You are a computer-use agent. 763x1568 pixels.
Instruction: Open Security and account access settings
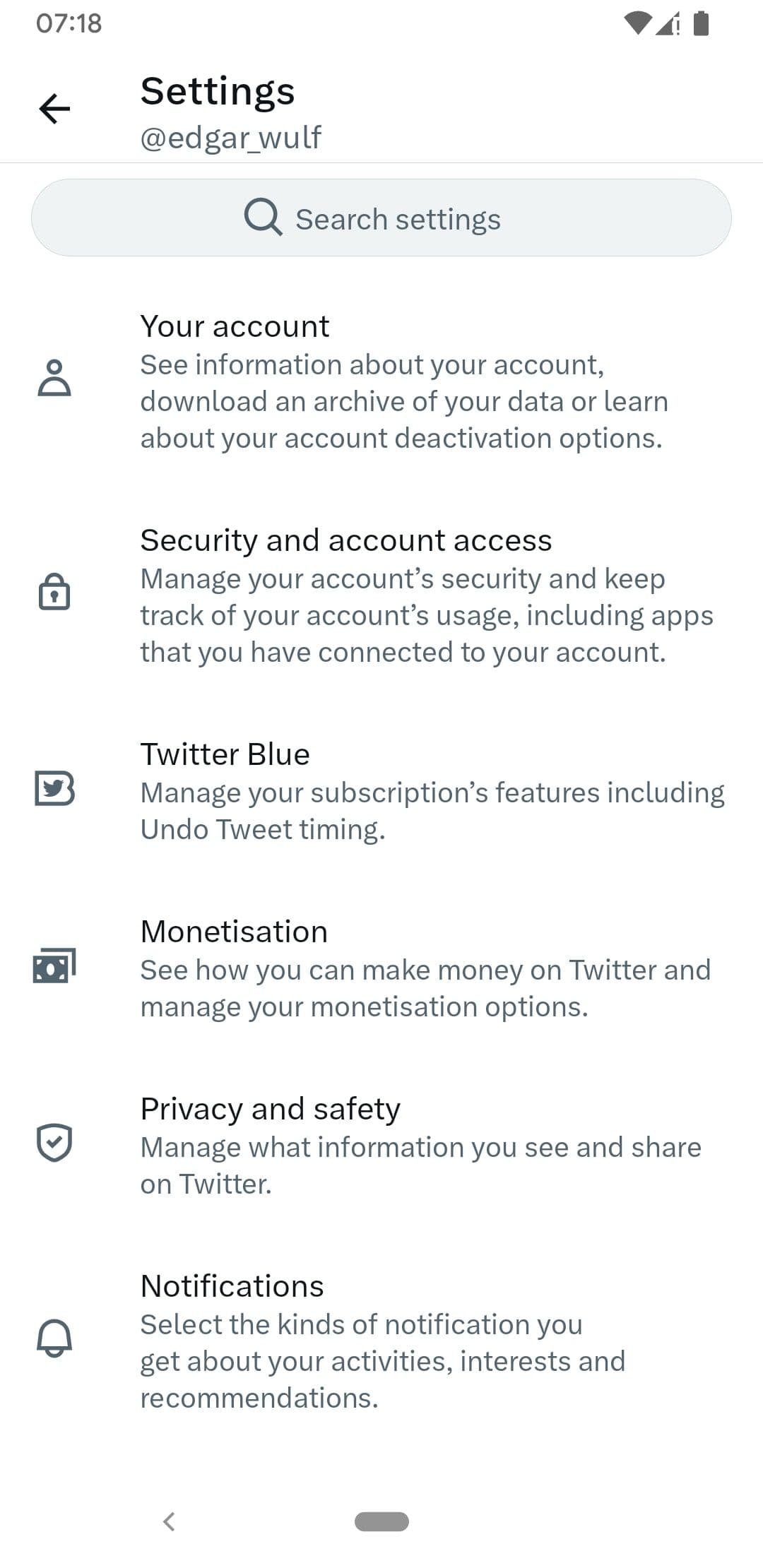pyautogui.click(x=381, y=595)
